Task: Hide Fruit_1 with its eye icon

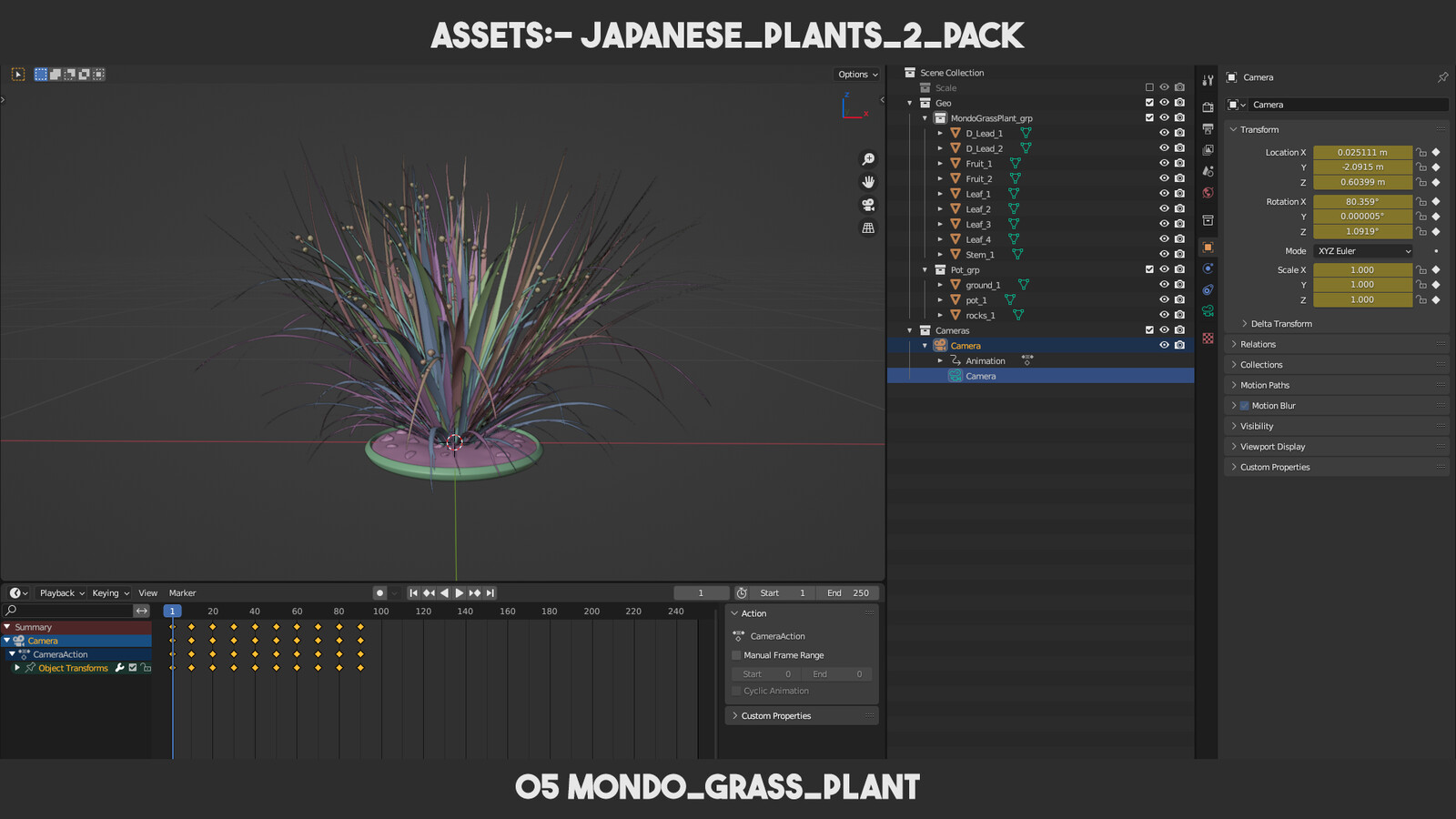Action: (1164, 164)
